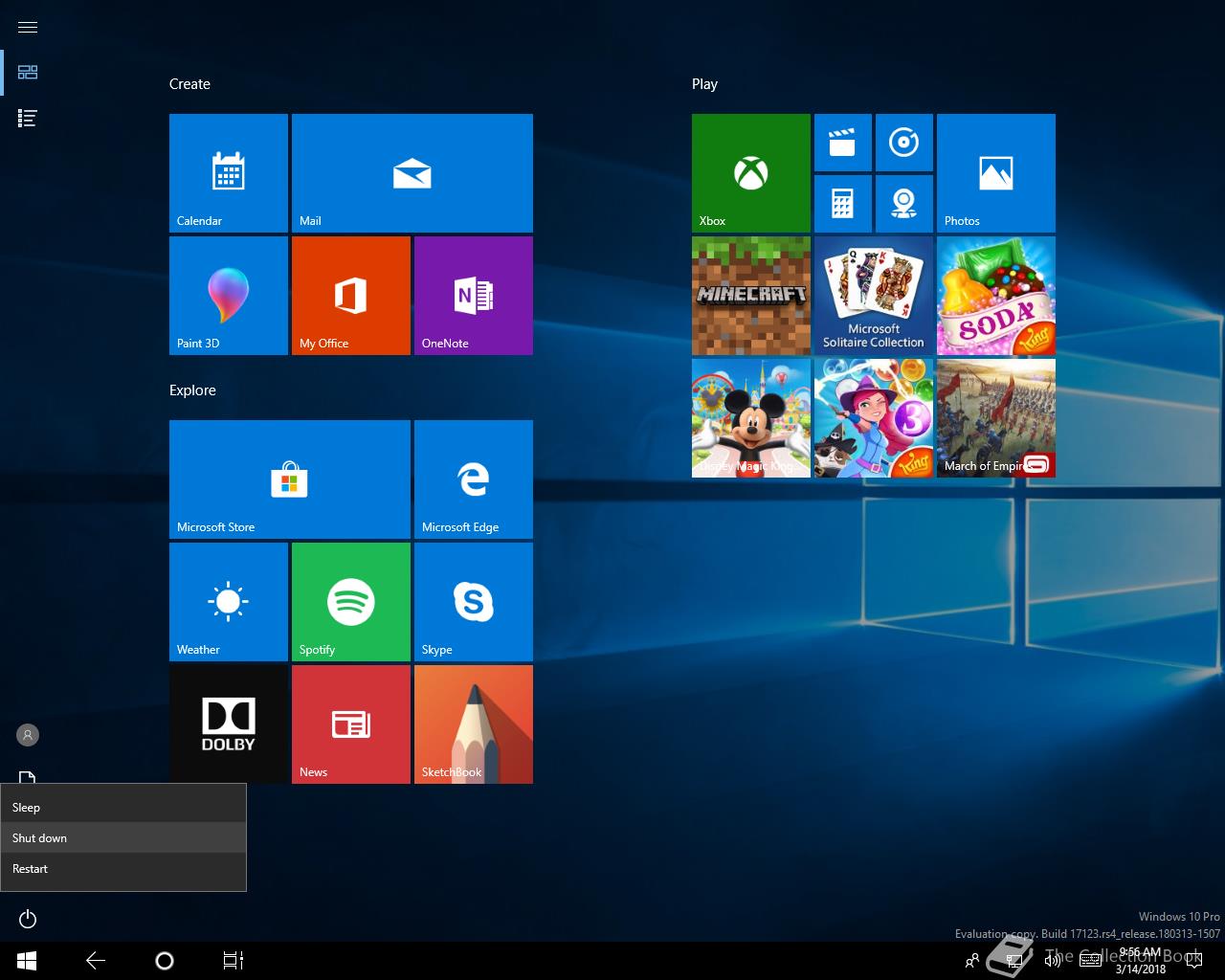Screen dimensions: 1225x980
Task: Open the Candy Crush Soda tile
Action: 996,296
